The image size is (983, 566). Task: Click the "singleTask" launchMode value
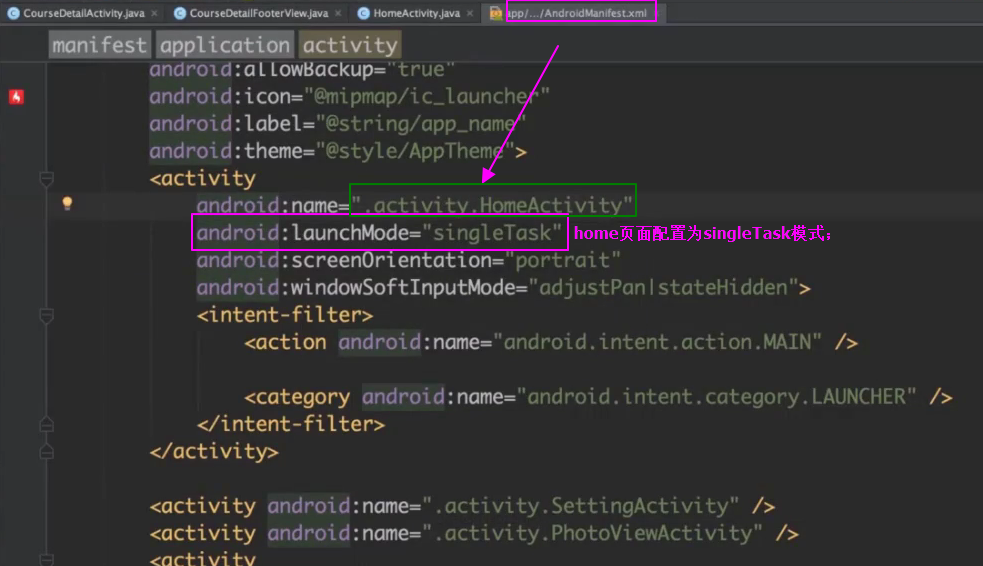492,233
